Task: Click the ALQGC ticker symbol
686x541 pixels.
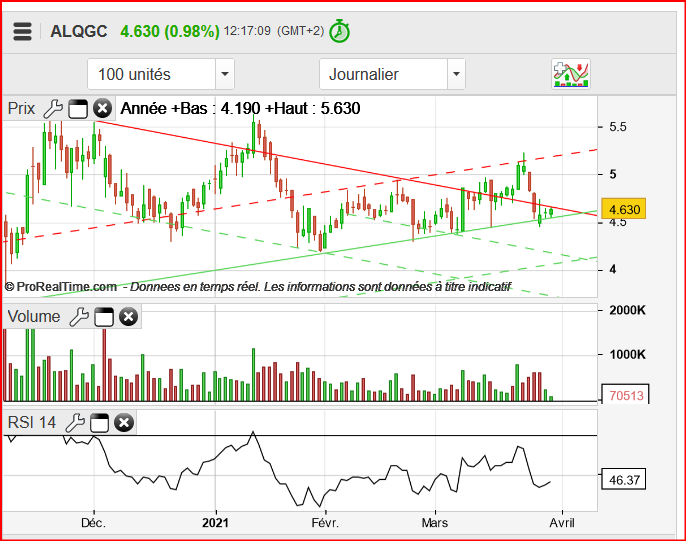Action: 79,31
